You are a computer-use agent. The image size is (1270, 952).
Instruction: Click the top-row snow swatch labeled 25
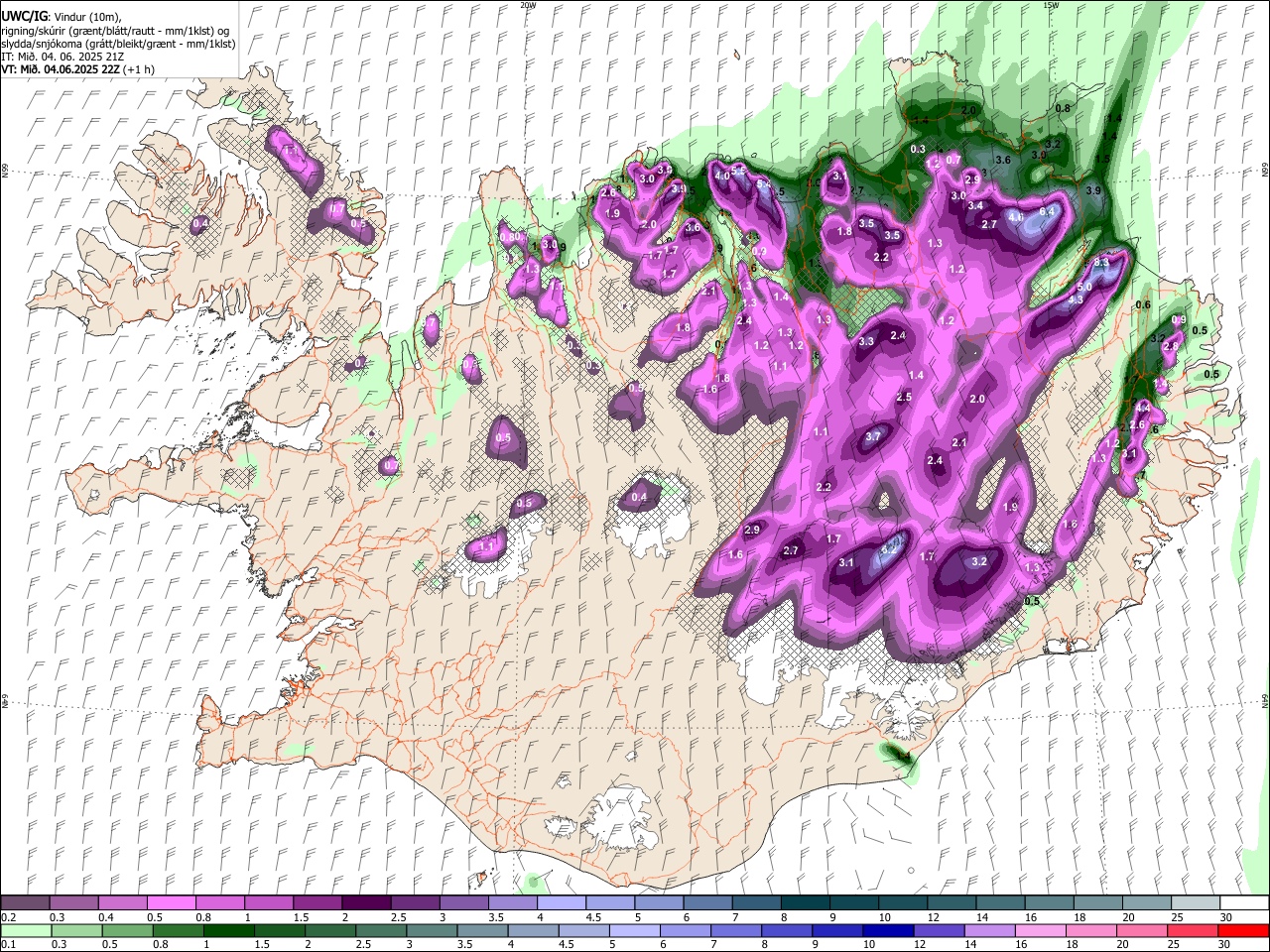tap(1195, 903)
